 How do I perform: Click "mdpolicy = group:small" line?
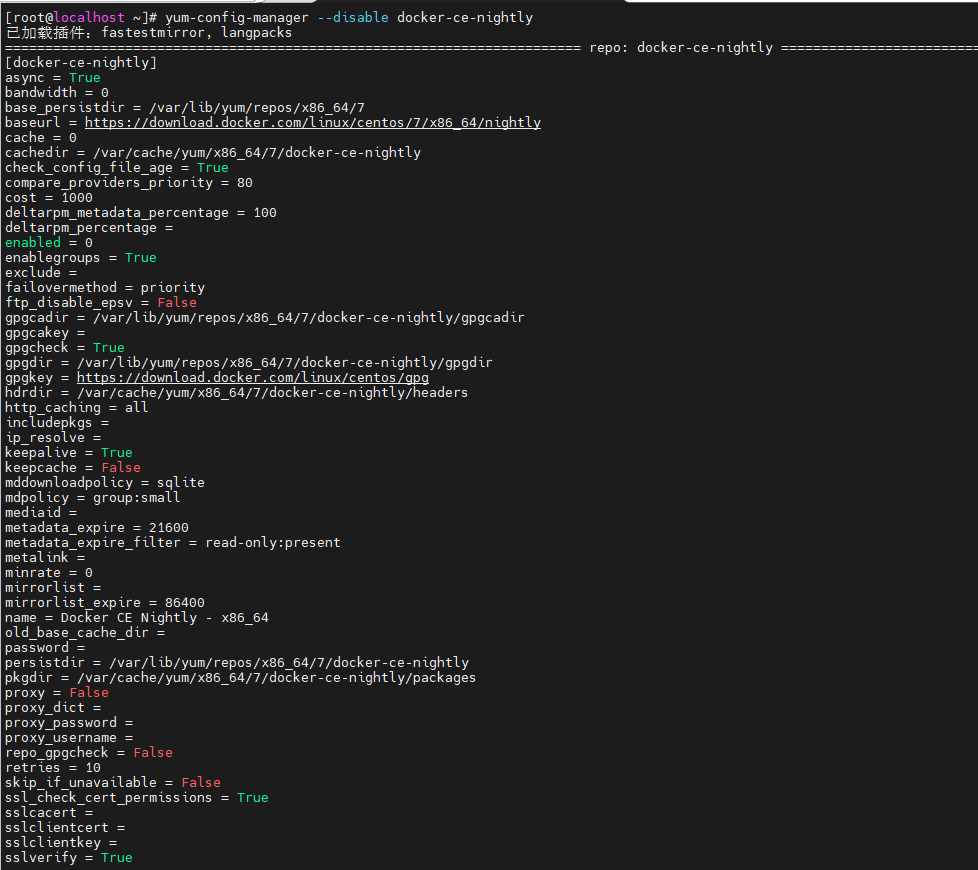pos(92,498)
